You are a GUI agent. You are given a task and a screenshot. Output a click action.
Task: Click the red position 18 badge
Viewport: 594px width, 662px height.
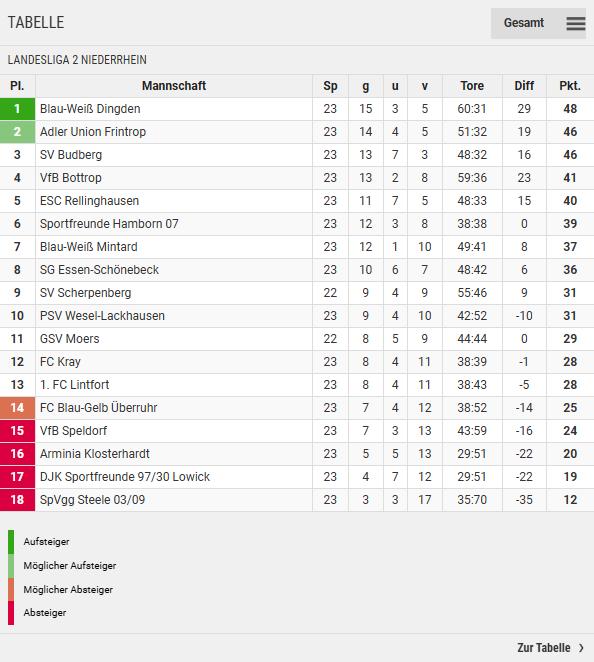click(17, 500)
